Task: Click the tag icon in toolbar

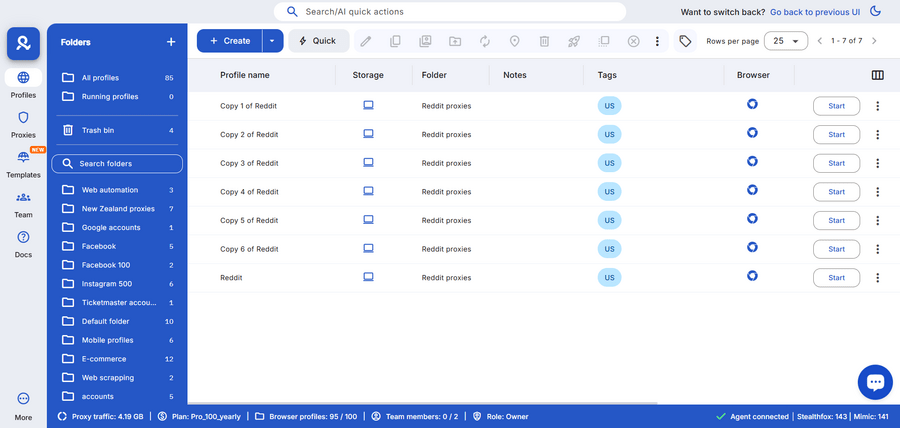Action: (x=685, y=41)
